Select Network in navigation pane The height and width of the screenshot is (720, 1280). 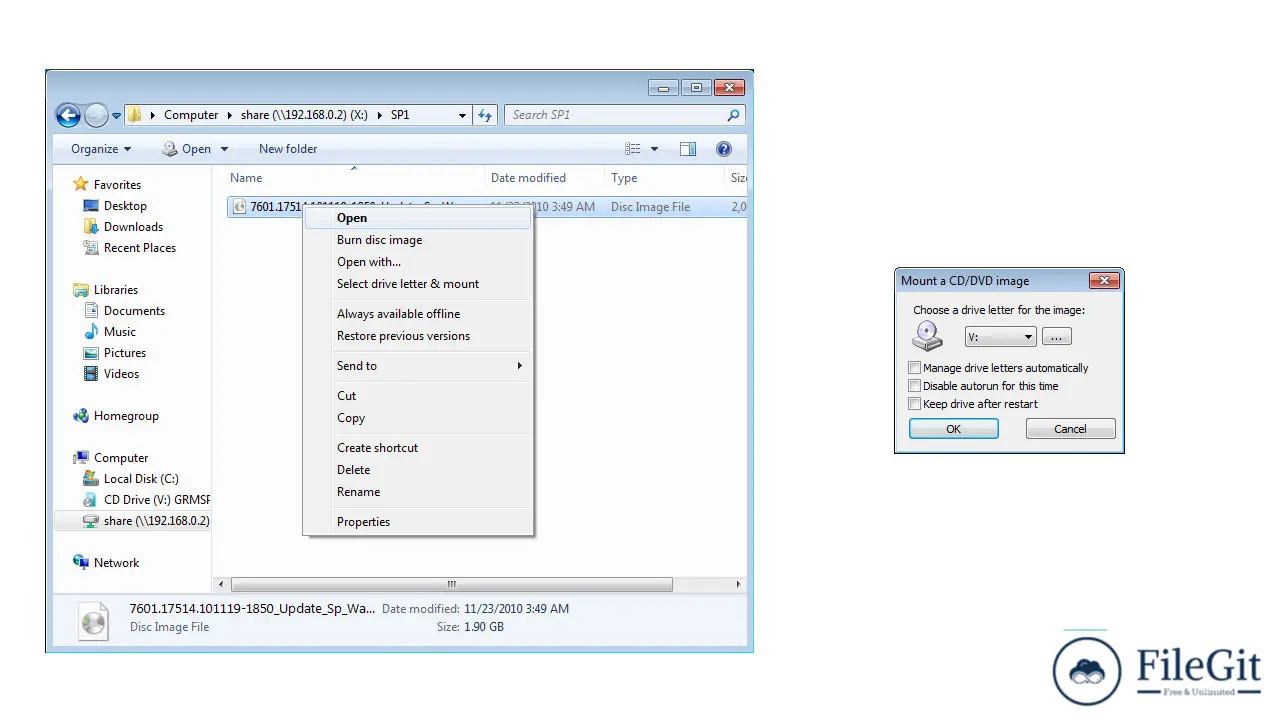tap(116, 563)
